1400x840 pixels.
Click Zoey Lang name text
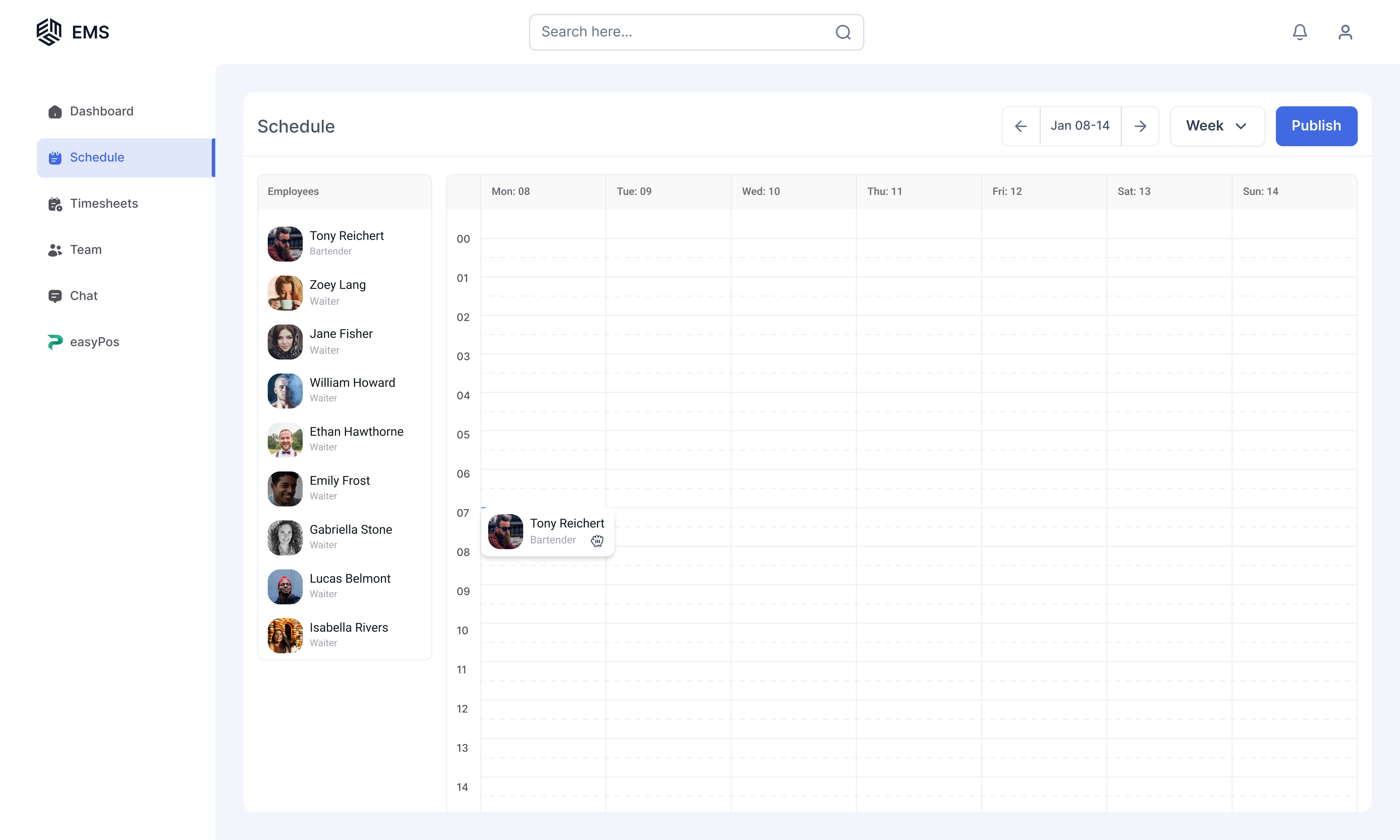coord(337,285)
